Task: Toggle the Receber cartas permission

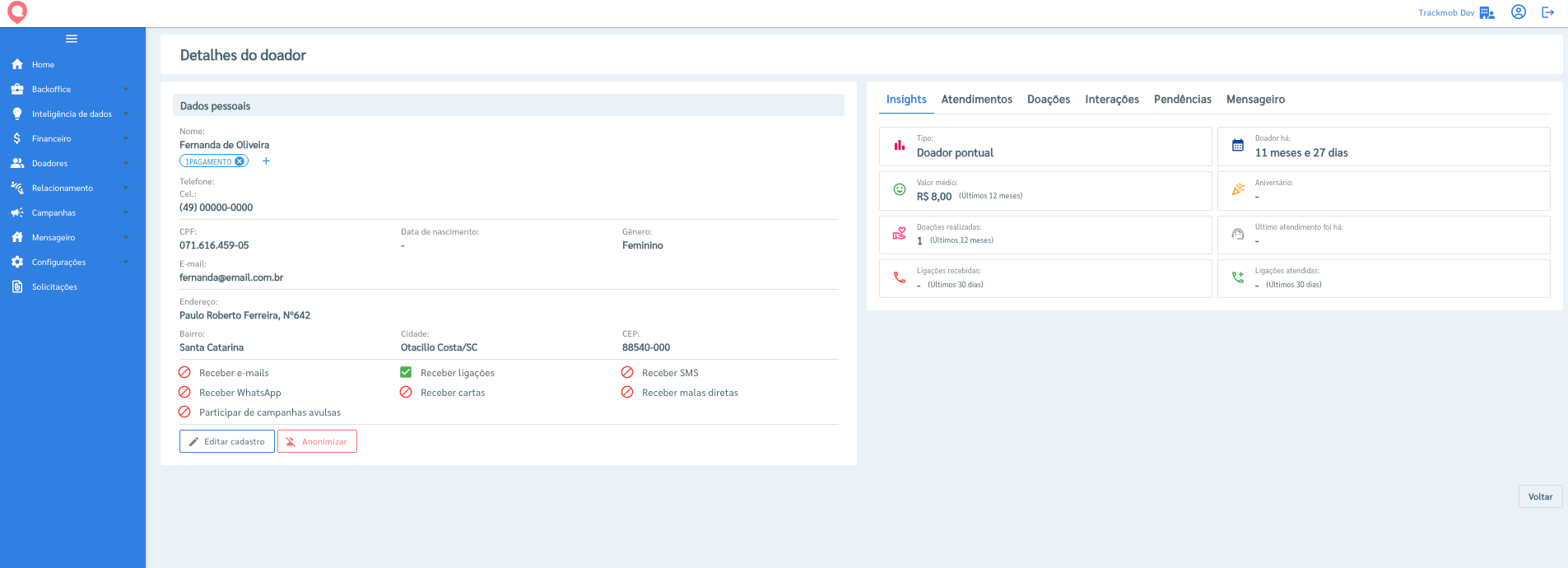Action: (406, 392)
